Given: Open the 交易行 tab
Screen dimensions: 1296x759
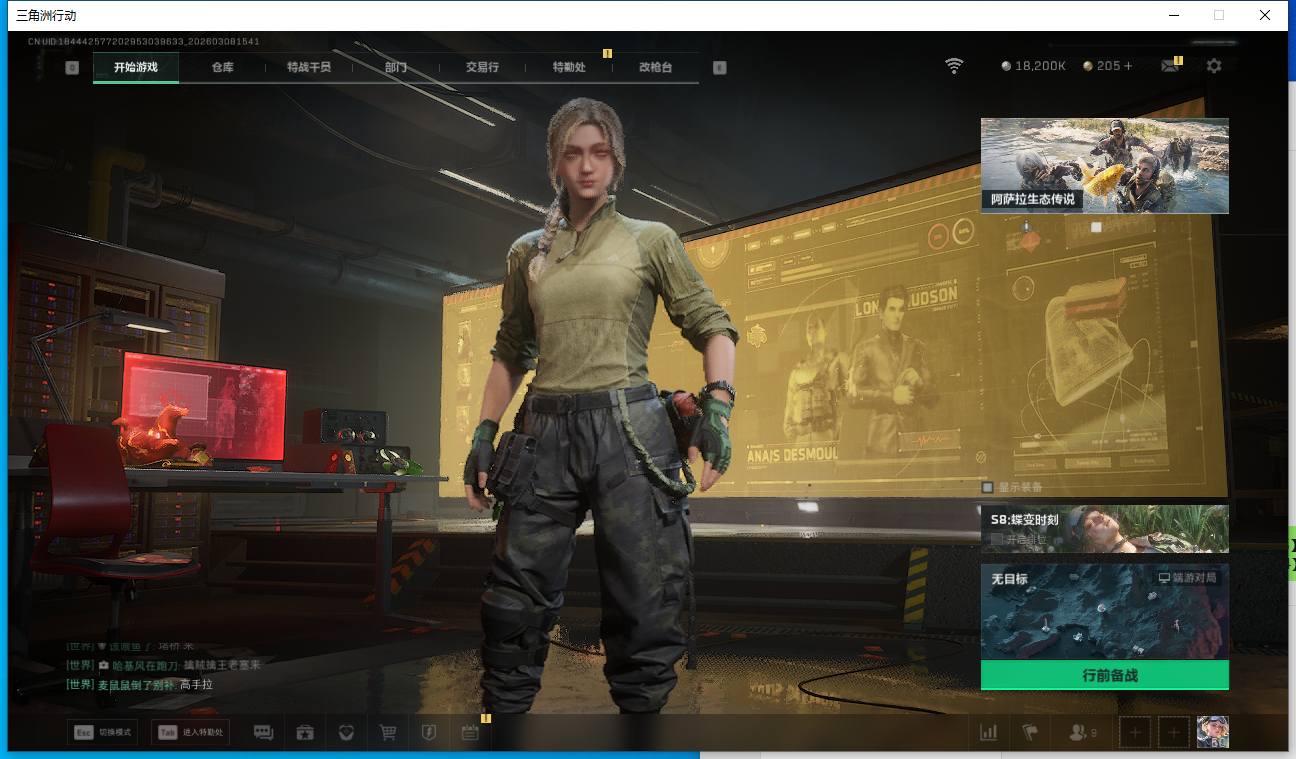Looking at the screenshot, I should point(482,67).
